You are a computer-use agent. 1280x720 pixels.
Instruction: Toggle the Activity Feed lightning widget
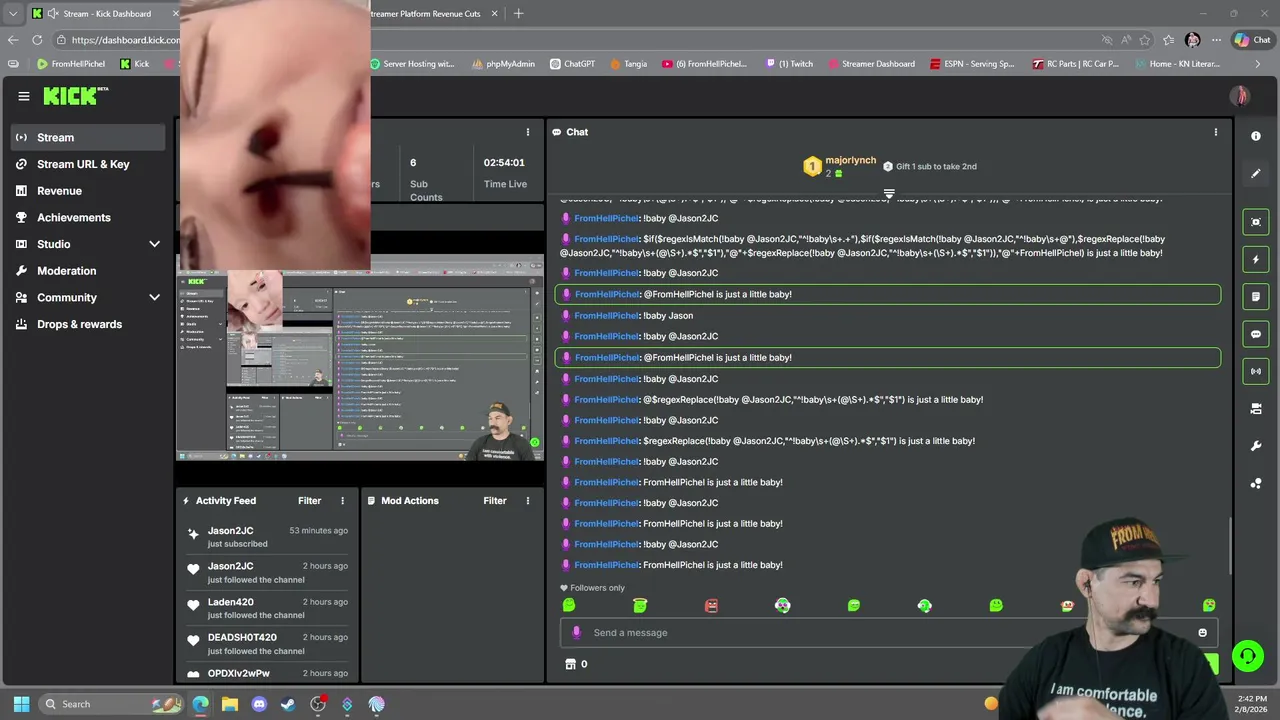point(1256,259)
